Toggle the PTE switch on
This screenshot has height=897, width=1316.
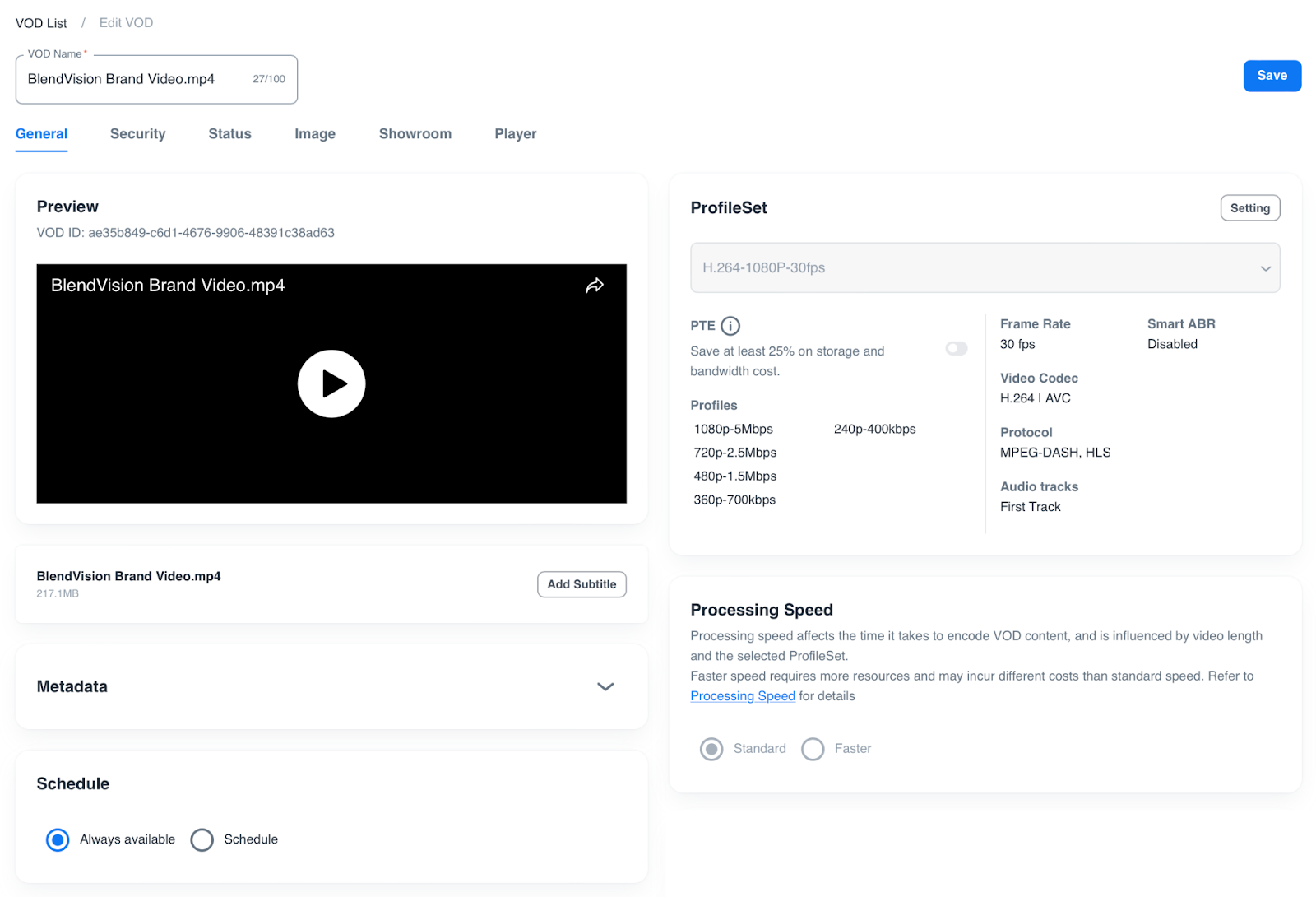(x=956, y=349)
